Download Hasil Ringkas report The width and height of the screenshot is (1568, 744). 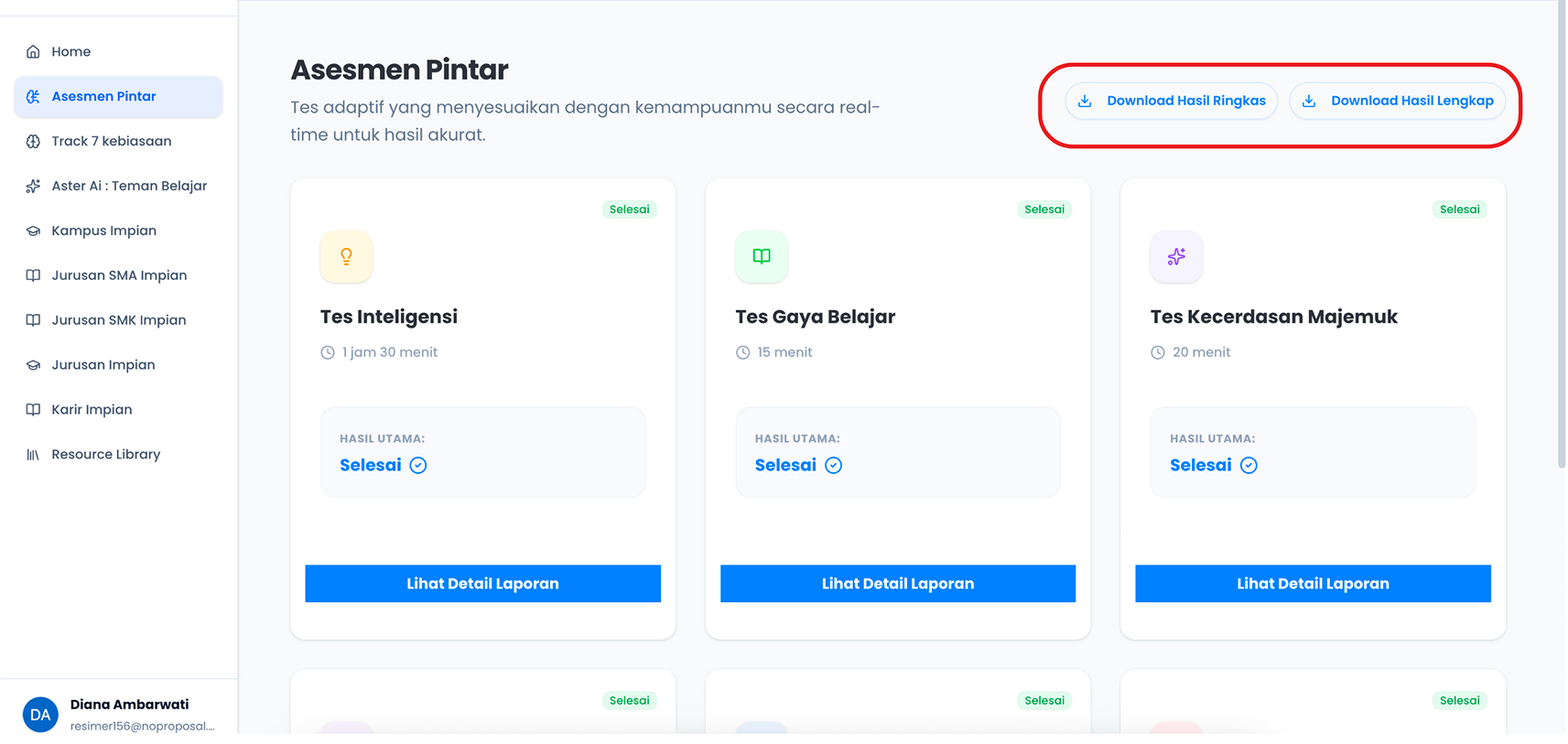[1172, 101]
